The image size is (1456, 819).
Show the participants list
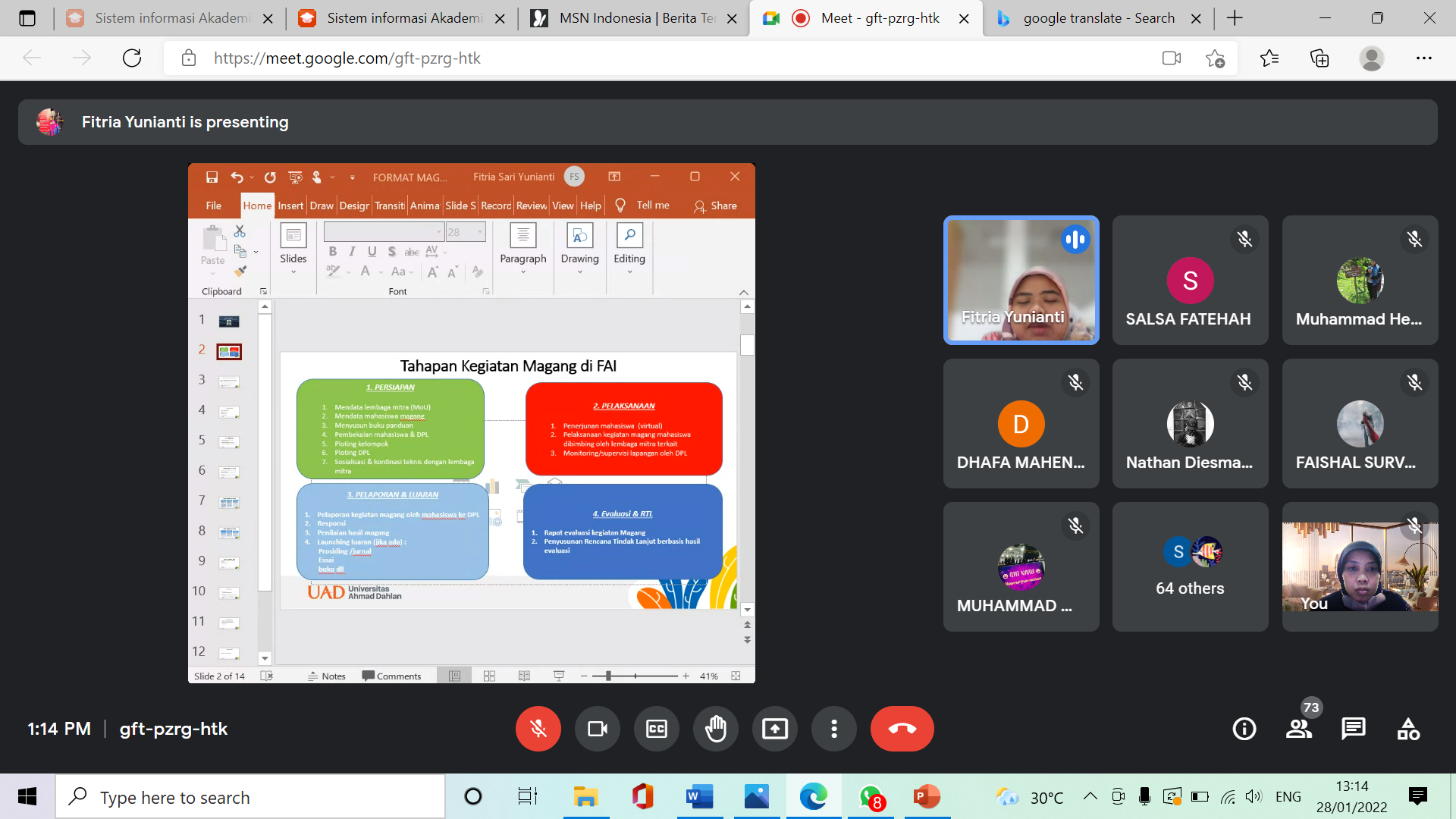click(1299, 729)
